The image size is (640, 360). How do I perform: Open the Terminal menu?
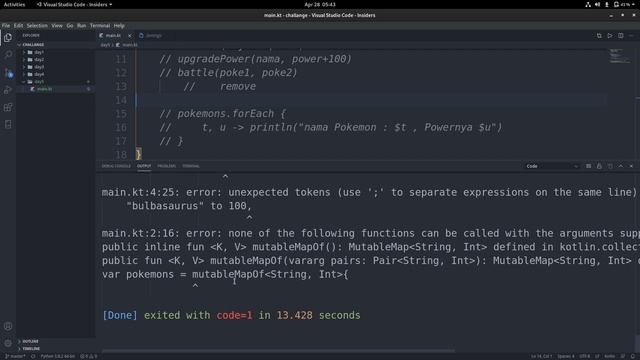pos(100,25)
